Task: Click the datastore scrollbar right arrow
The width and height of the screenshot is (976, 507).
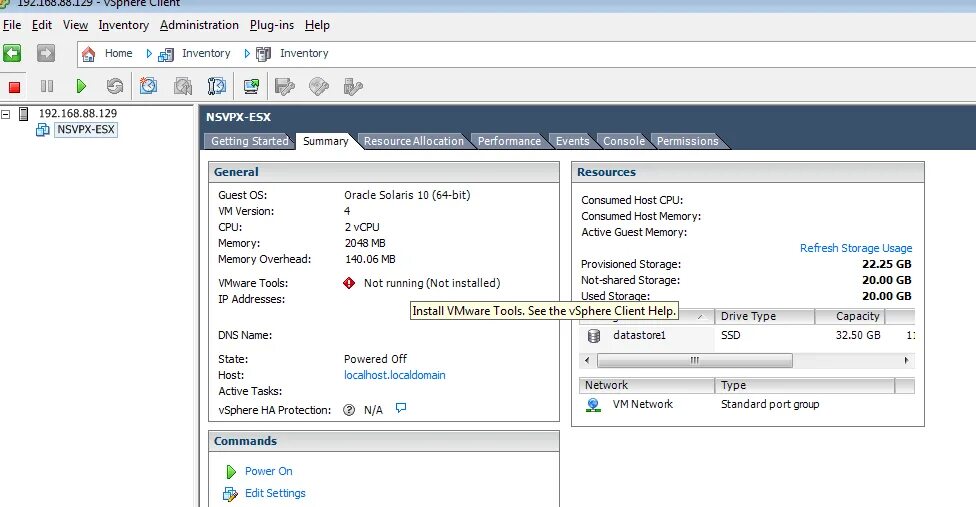Action: click(906, 360)
